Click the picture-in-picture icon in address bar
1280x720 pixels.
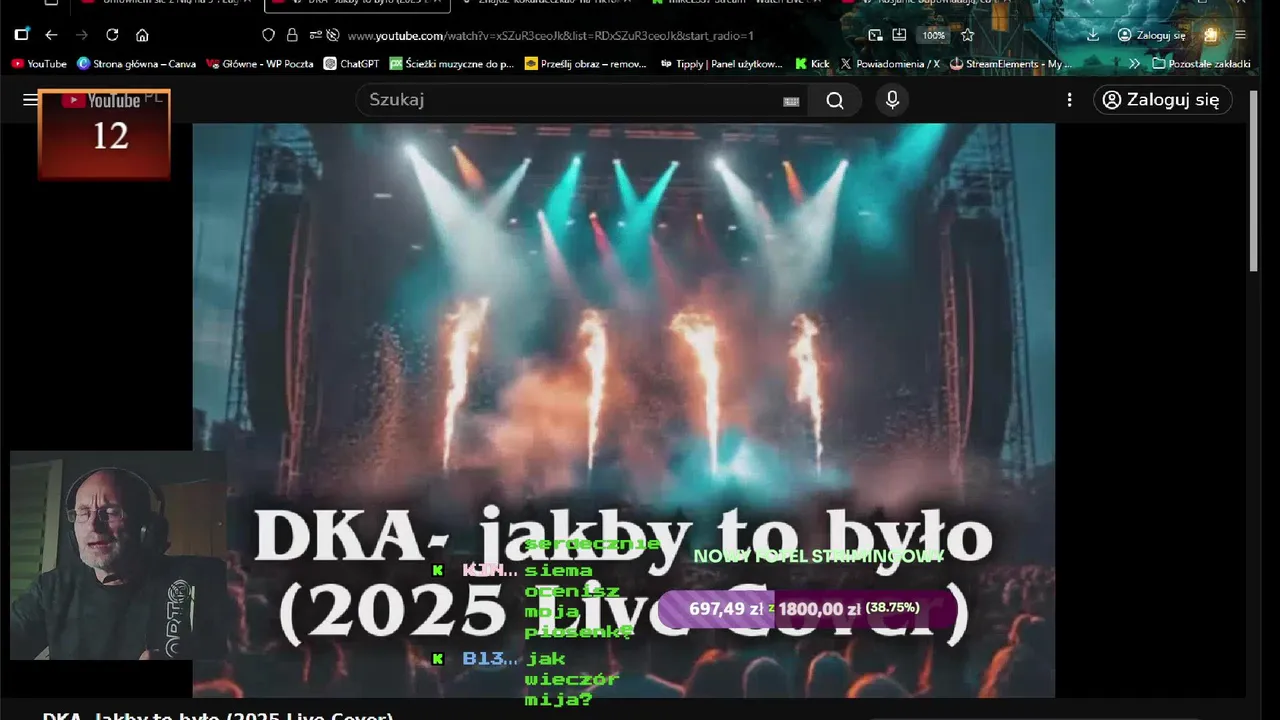coord(875,35)
